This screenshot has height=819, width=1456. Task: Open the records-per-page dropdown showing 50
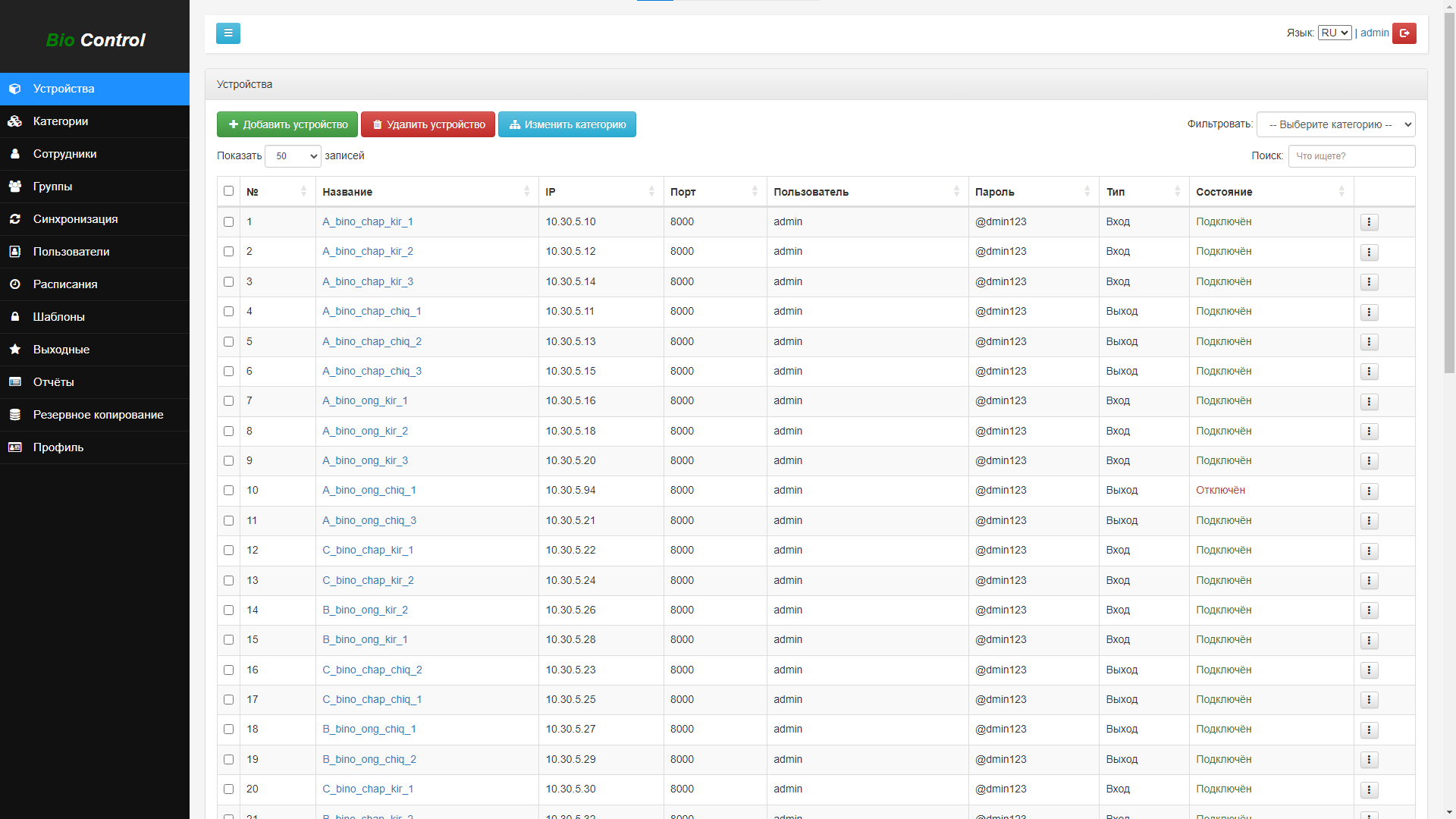coord(293,156)
